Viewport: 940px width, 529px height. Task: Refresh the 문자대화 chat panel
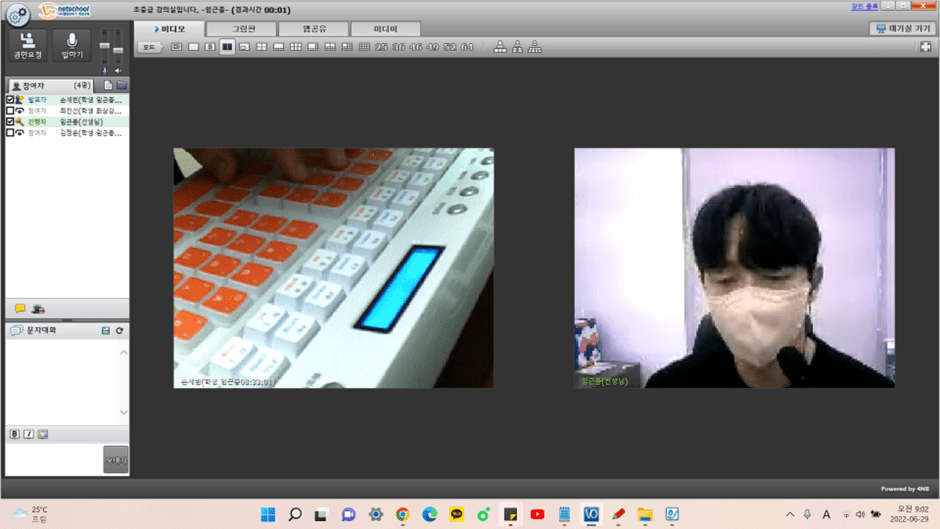(120, 330)
